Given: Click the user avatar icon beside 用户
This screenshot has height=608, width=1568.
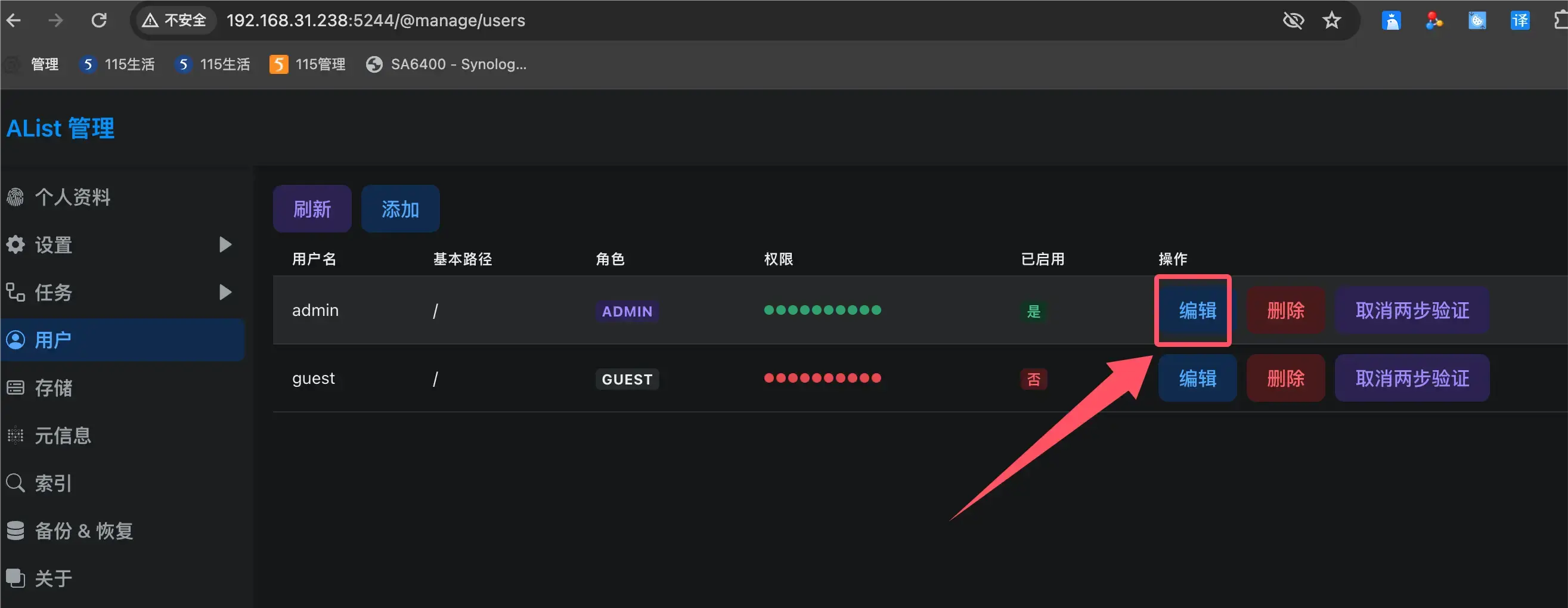Looking at the screenshot, I should pos(16,340).
